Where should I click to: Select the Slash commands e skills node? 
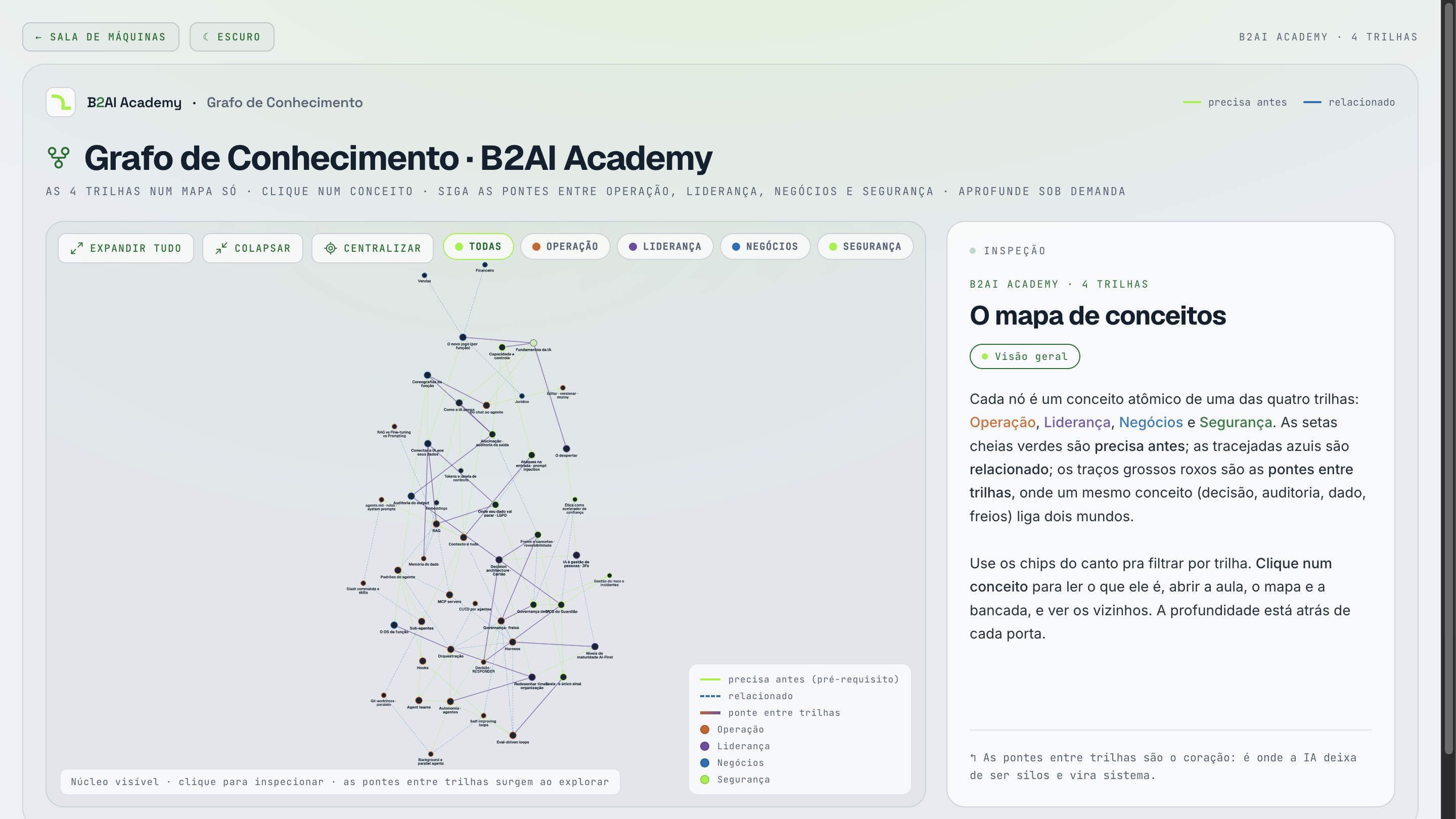[363, 583]
